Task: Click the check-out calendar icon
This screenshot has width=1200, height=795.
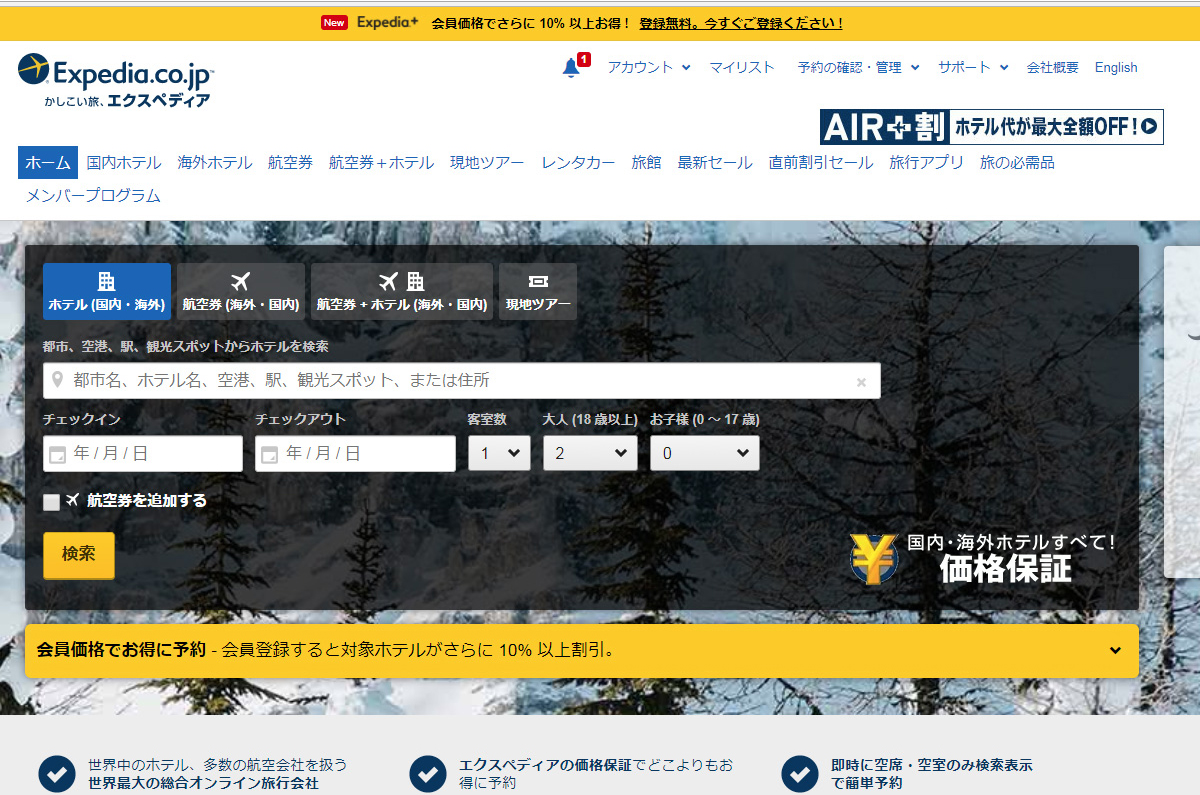Action: [x=269, y=455]
